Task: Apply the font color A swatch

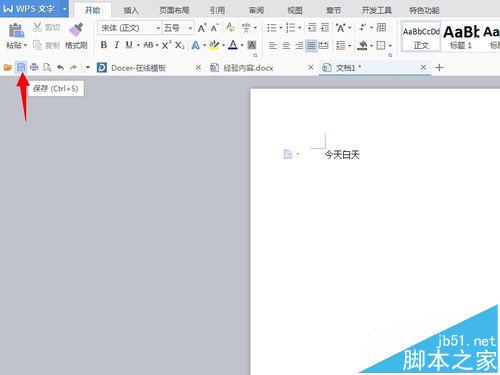Action: pos(233,45)
